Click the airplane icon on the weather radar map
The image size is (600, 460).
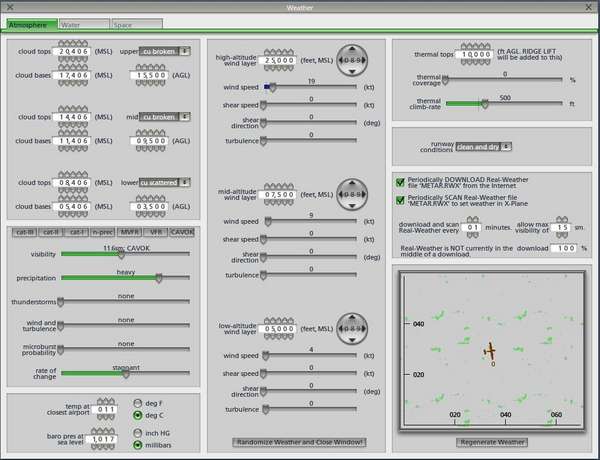(x=490, y=351)
